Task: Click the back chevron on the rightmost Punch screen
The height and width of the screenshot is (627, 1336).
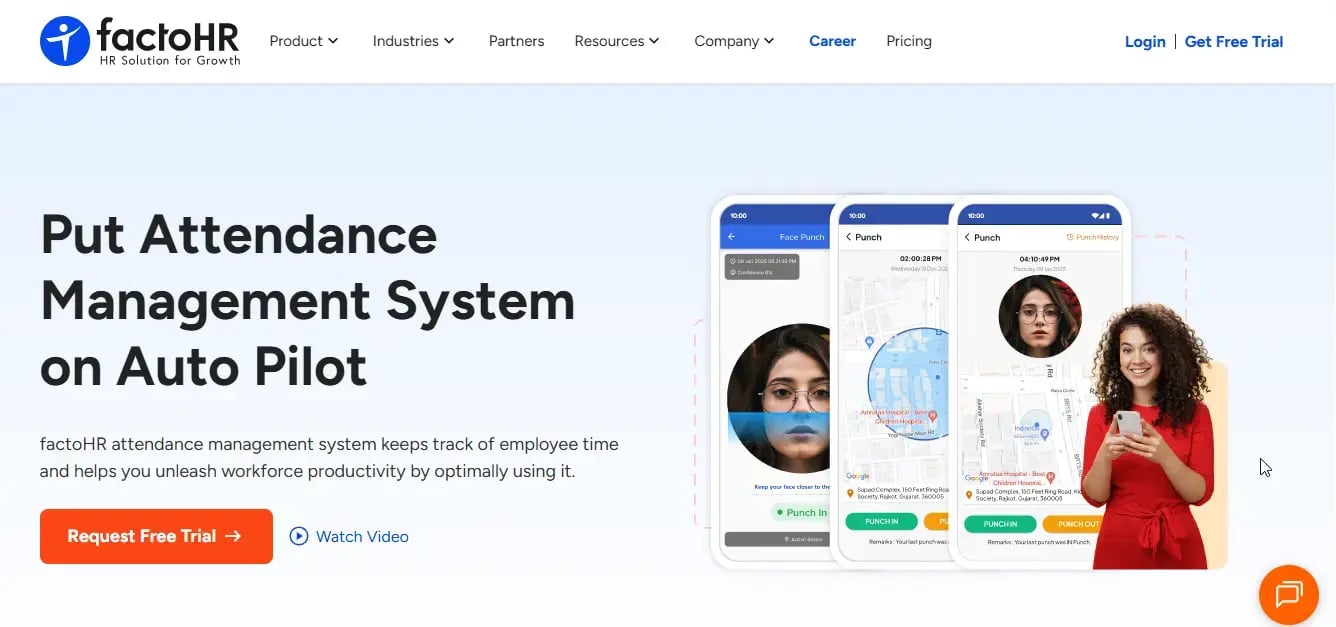Action: [967, 237]
